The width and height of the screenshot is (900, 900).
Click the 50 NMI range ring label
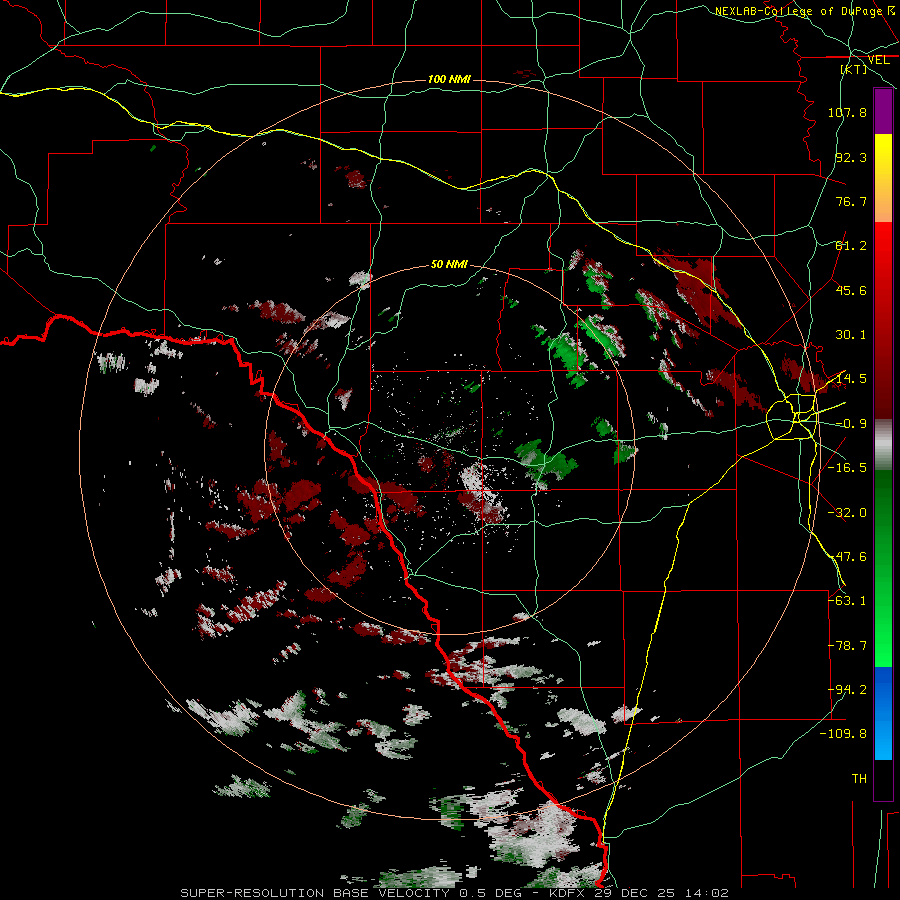click(x=449, y=265)
